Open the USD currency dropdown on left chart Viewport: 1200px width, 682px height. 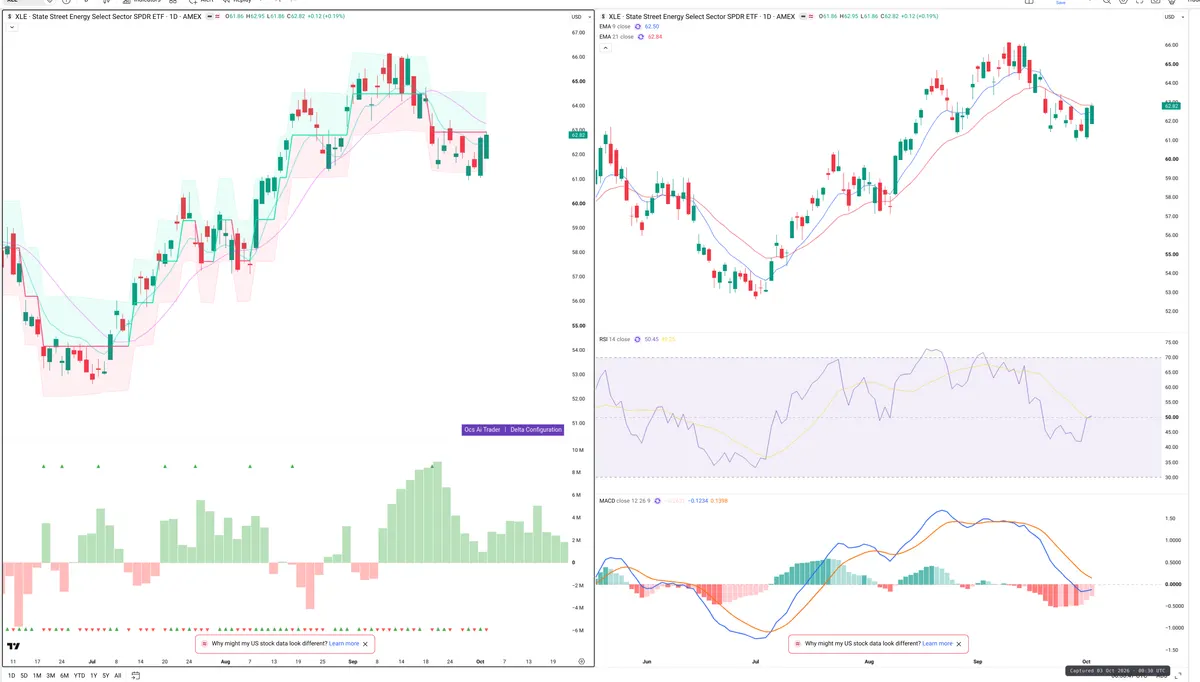tap(581, 17)
